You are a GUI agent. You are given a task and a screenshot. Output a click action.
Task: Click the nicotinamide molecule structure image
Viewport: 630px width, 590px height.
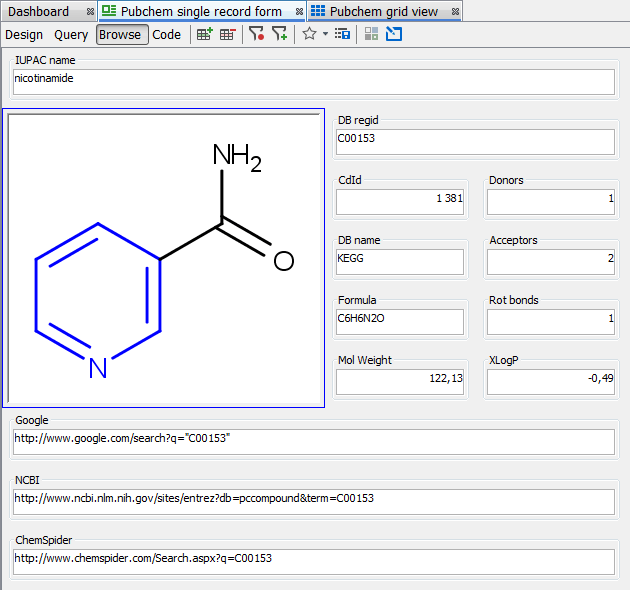(x=164, y=258)
